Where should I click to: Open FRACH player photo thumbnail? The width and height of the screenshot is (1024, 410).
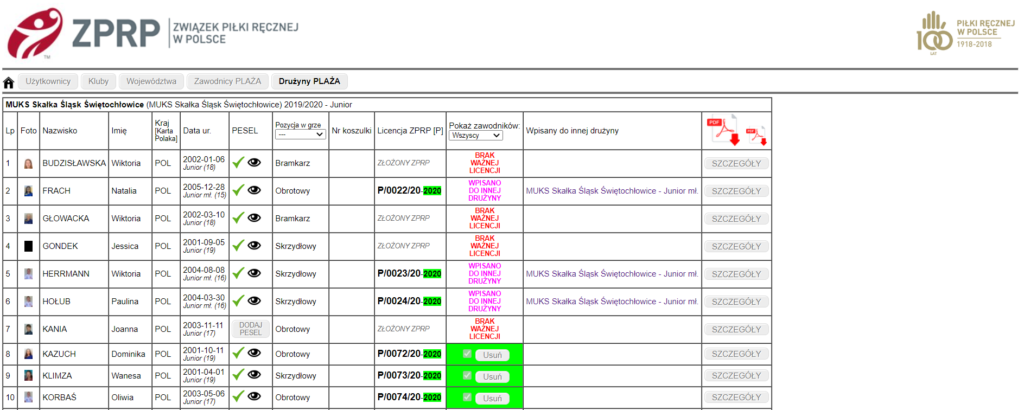(28, 191)
